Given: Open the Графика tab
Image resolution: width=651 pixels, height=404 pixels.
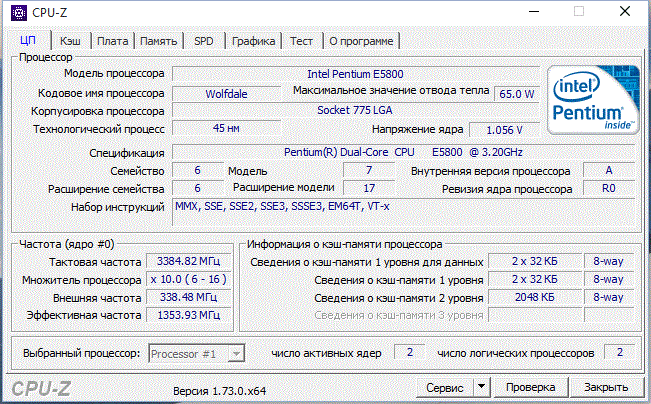Looking at the screenshot, I should tap(253, 41).
